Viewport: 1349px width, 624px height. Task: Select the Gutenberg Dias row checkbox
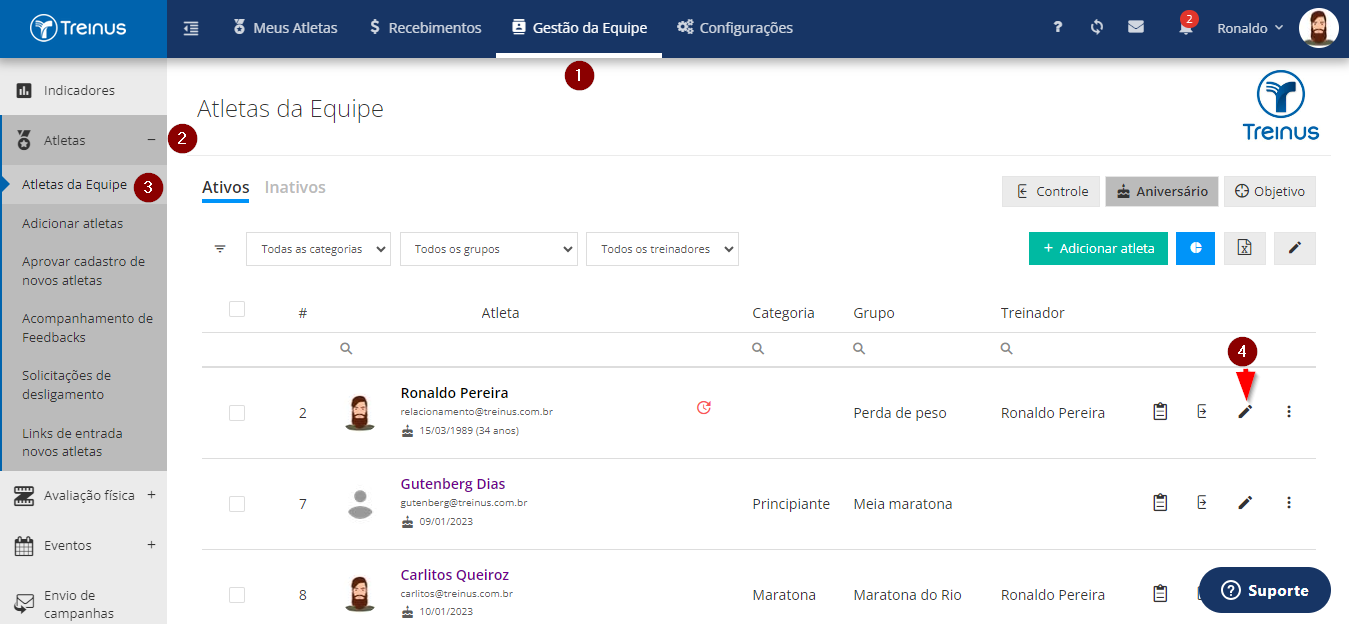tap(237, 504)
